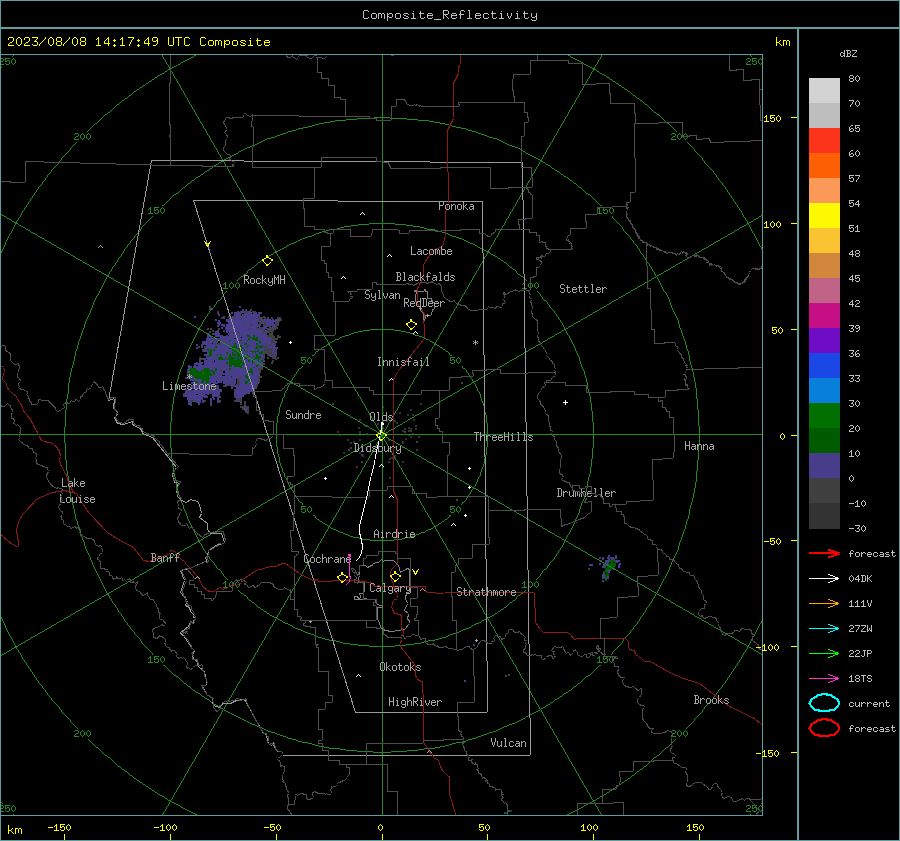Viewport: 900px width, 841px height.
Task: Click the Cochrane label
Action: [327, 559]
